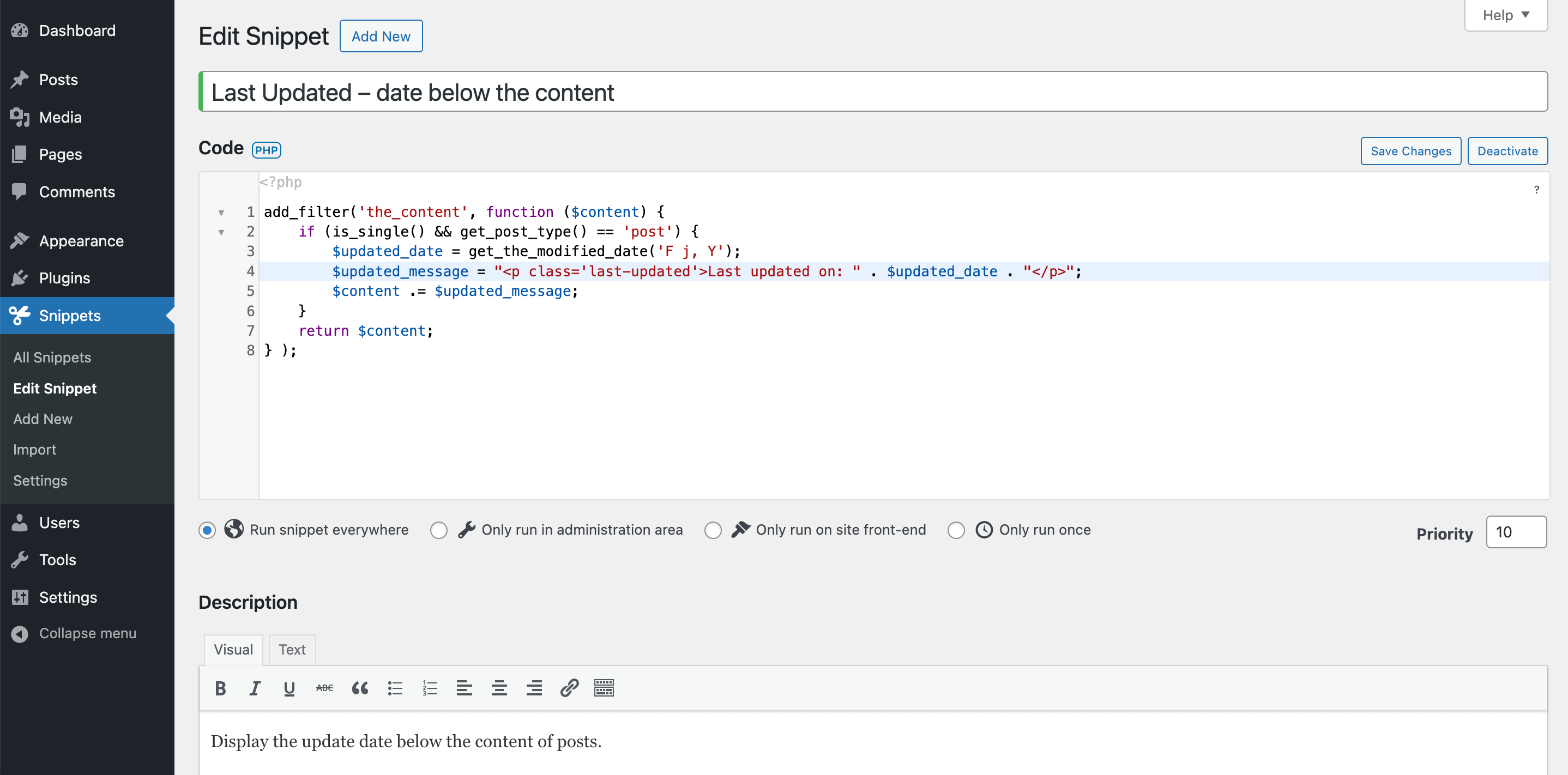Viewport: 1568px width, 775px height.
Task: Click the Italic formatting icon
Action: coord(255,687)
